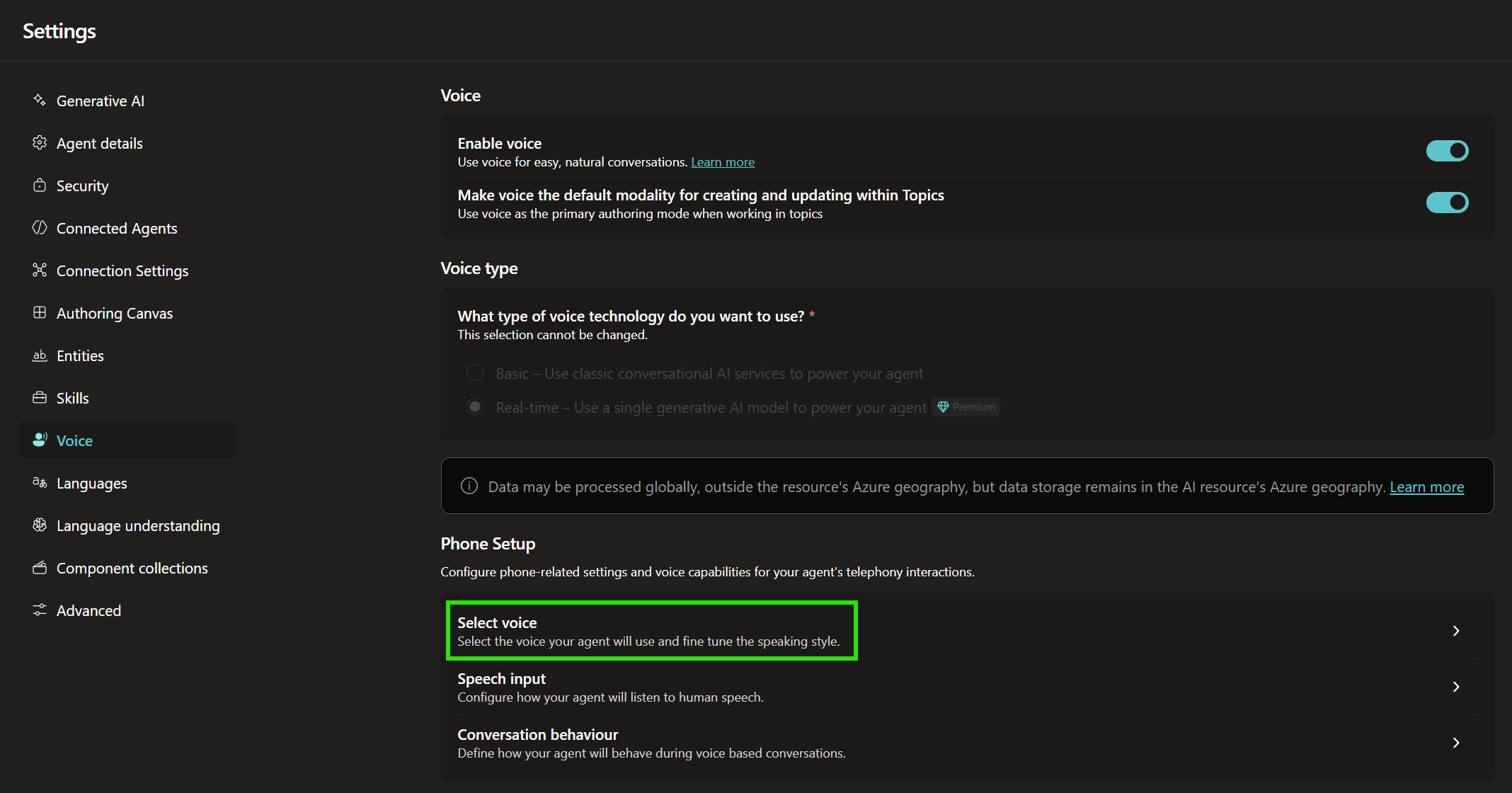Open the Languages settings

coord(127,483)
